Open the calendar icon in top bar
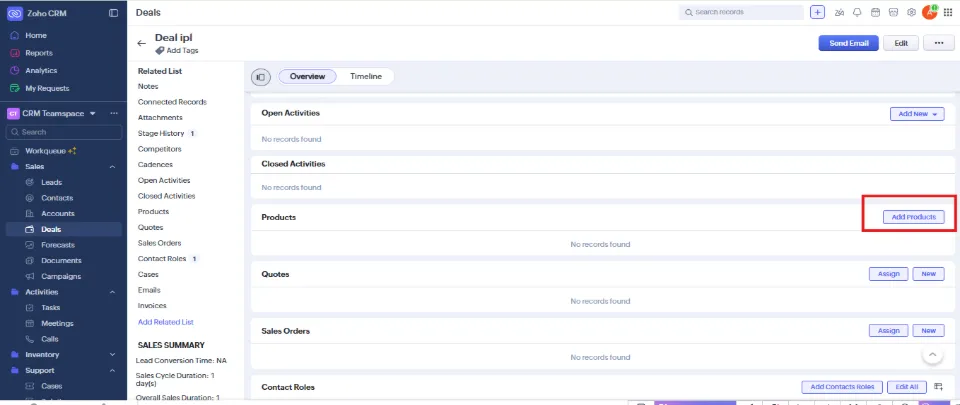The width and height of the screenshot is (960, 405). [x=875, y=12]
